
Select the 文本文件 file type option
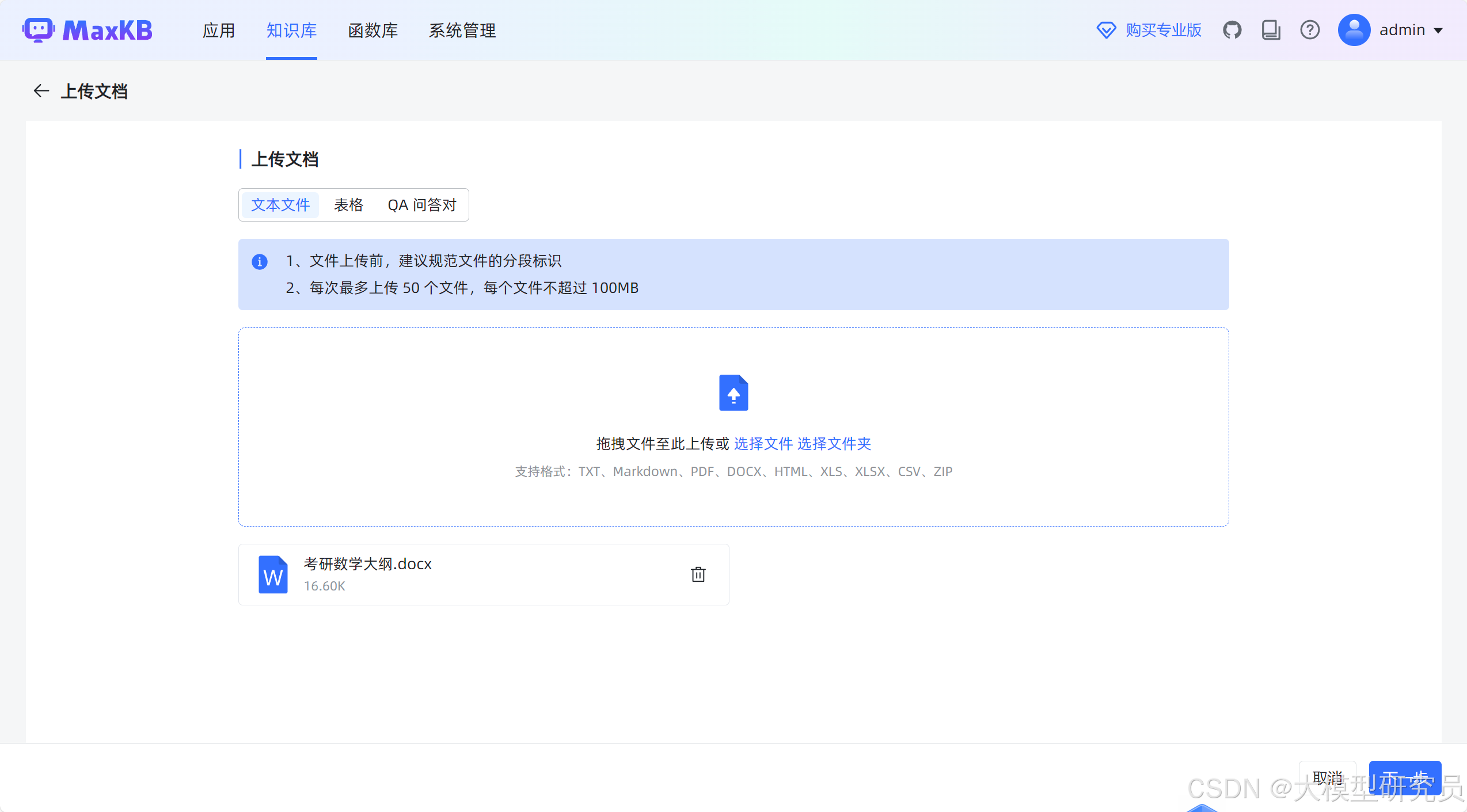(280, 205)
